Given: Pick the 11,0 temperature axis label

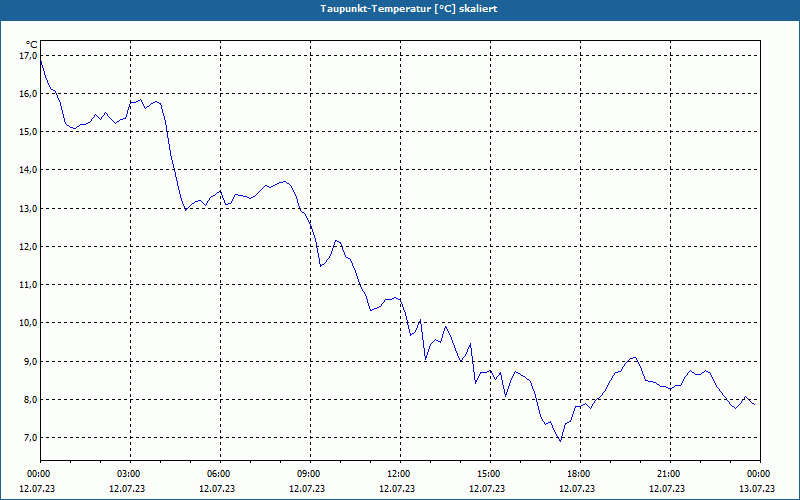Looking at the screenshot, I should (28, 285).
